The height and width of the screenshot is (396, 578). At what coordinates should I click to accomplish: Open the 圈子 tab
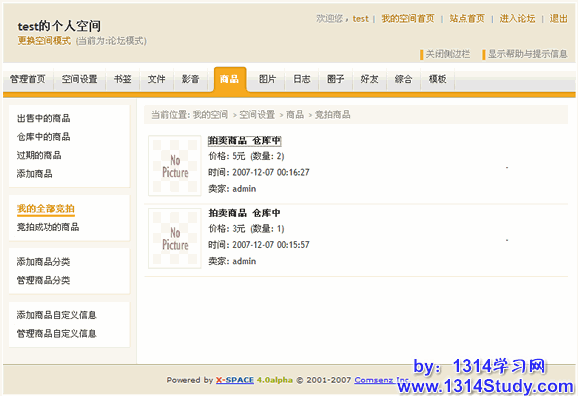click(336, 79)
